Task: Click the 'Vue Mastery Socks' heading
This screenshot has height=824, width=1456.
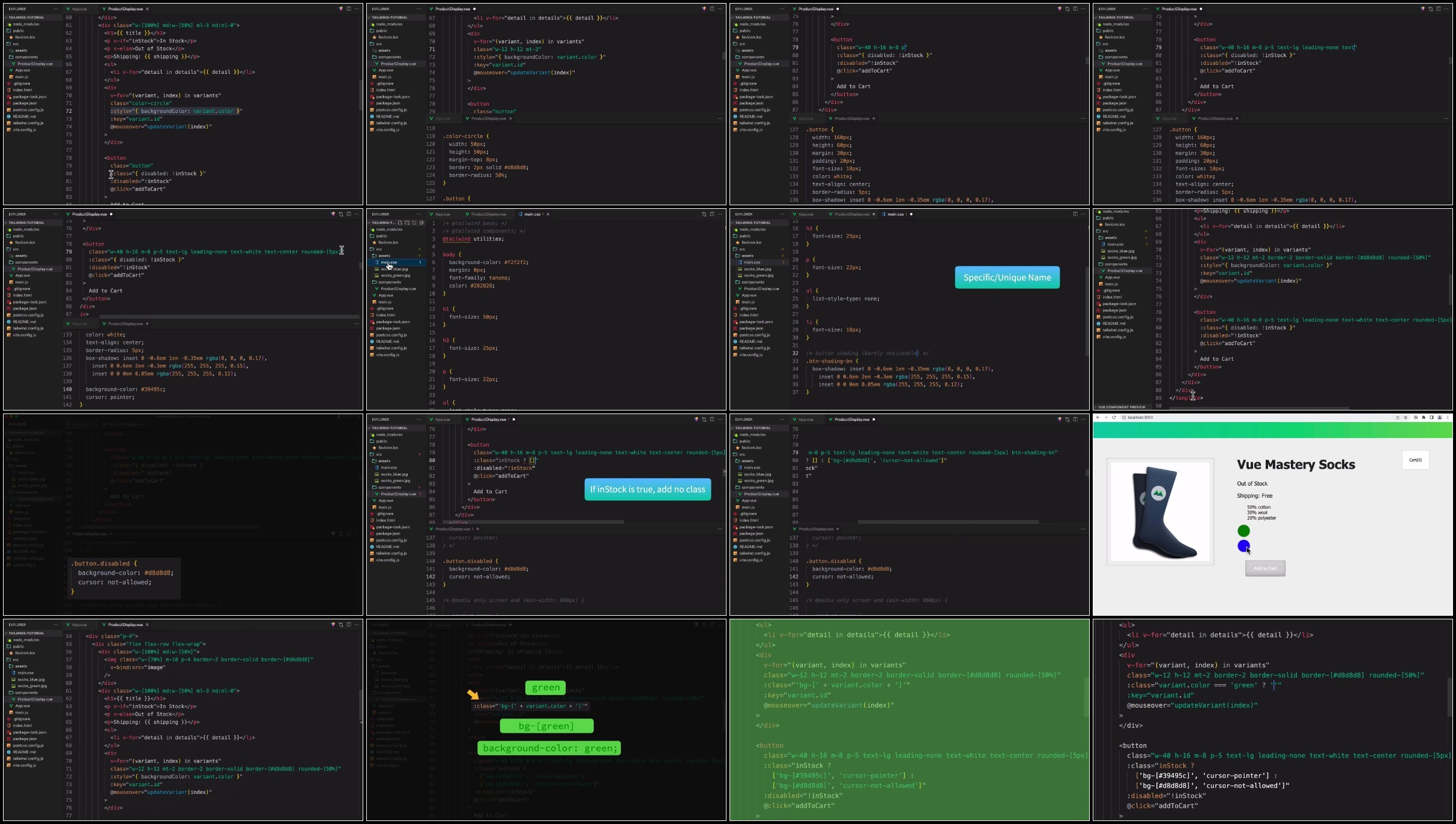Action: point(1296,465)
